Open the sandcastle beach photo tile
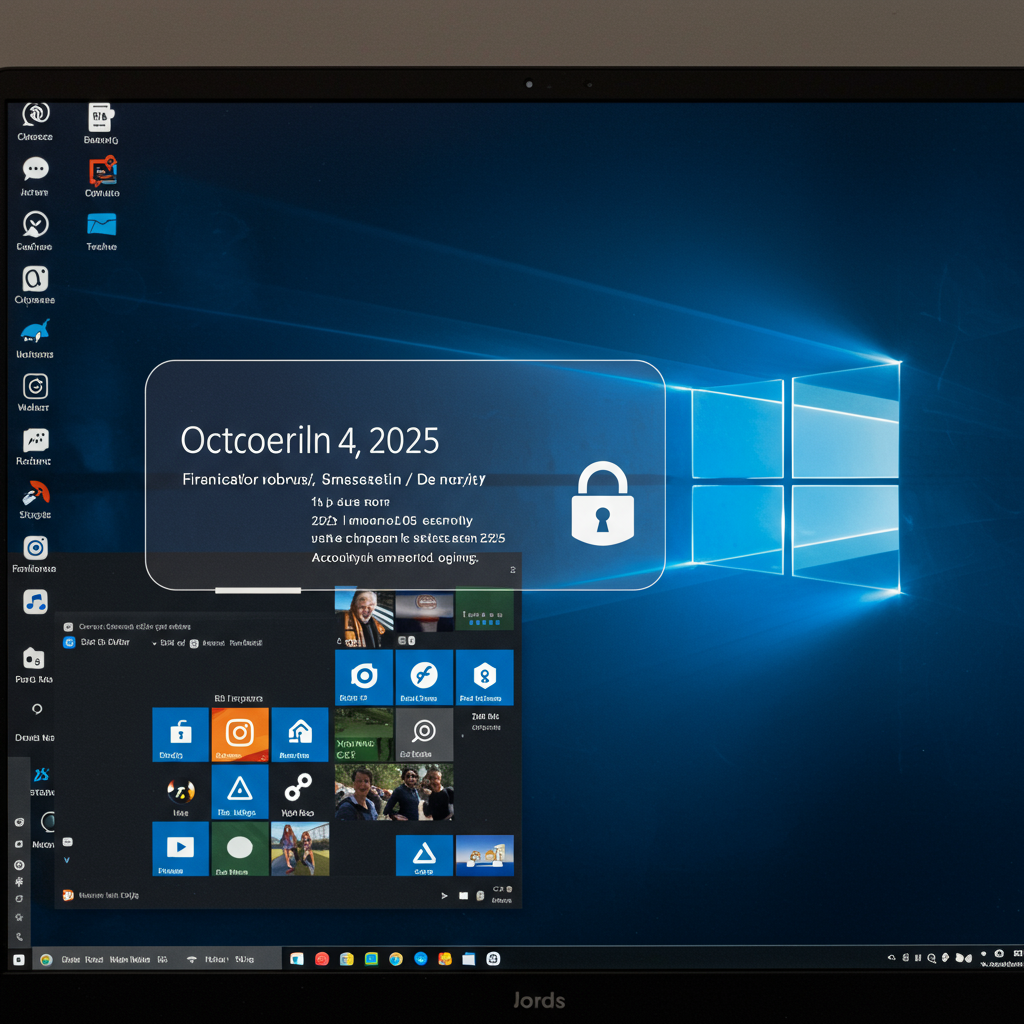The height and width of the screenshot is (1024, 1024). tap(485, 855)
